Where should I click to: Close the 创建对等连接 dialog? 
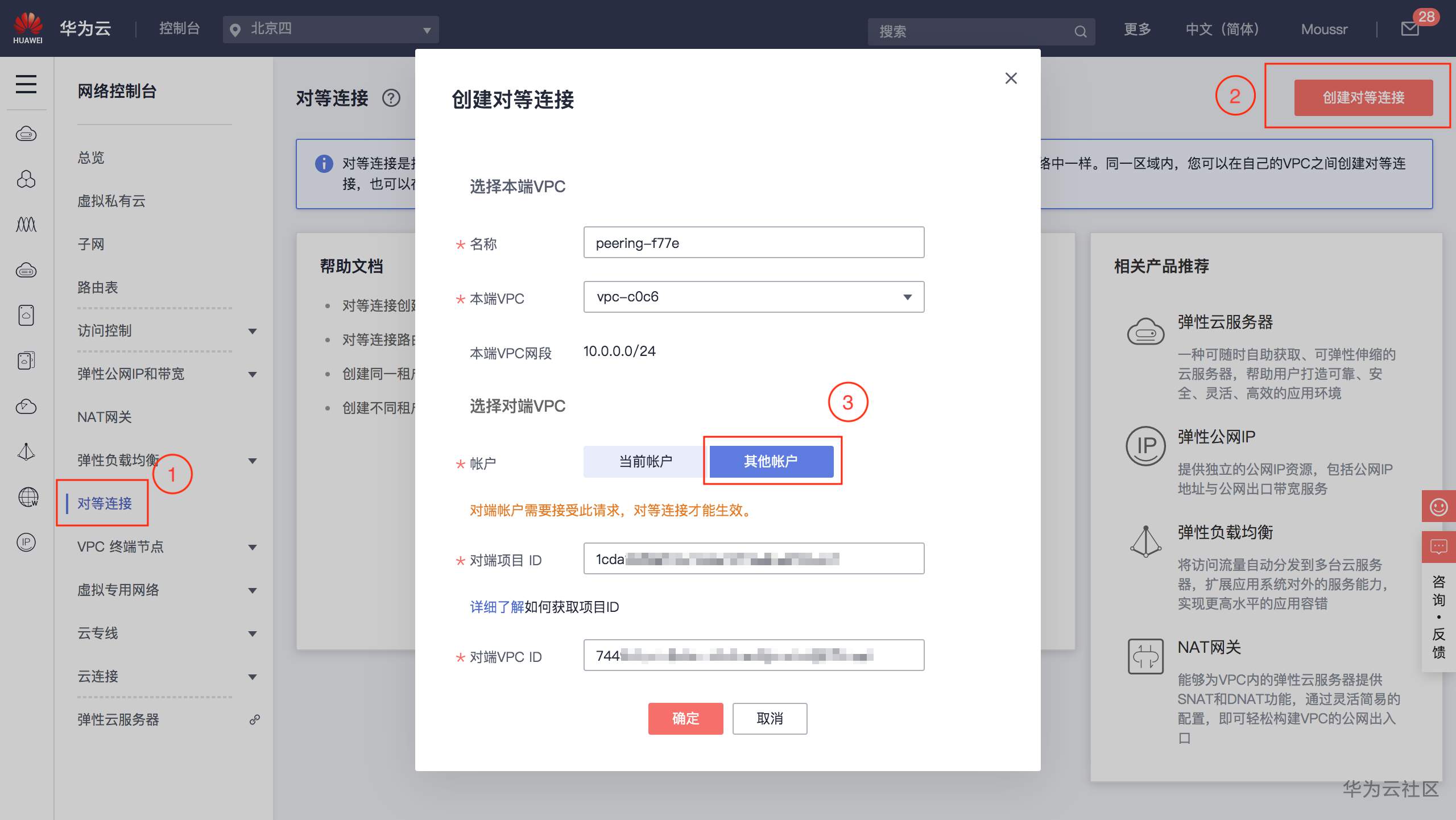click(x=1011, y=78)
